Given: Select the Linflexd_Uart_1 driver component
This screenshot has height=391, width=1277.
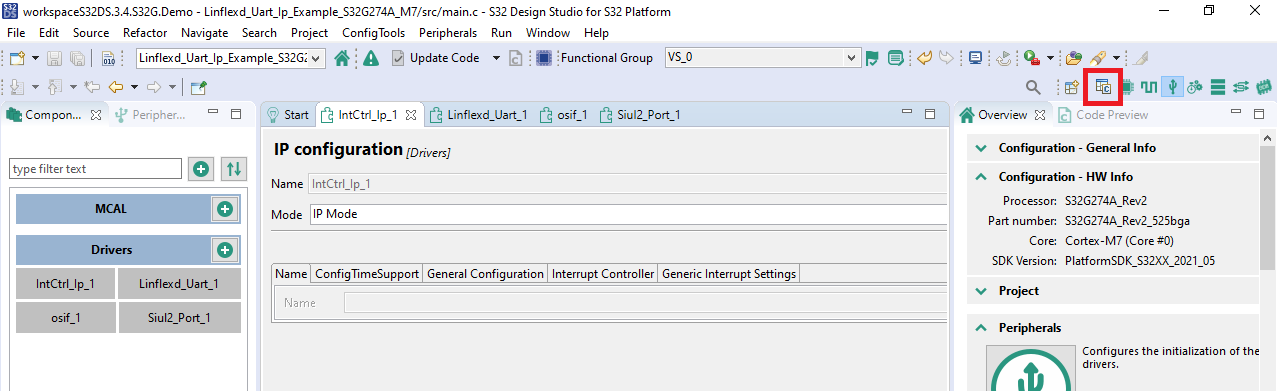Looking at the screenshot, I should pyautogui.click(x=179, y=283).
